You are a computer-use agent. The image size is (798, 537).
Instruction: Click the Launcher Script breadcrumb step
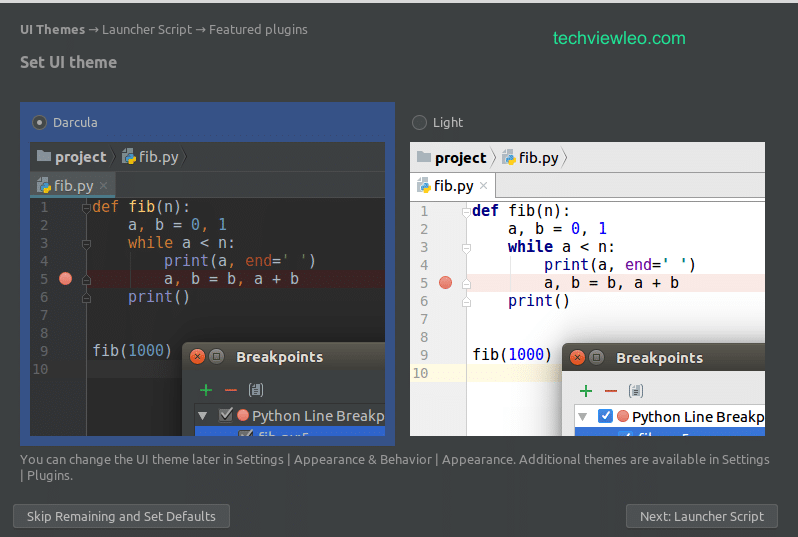[x=147, y=30]
